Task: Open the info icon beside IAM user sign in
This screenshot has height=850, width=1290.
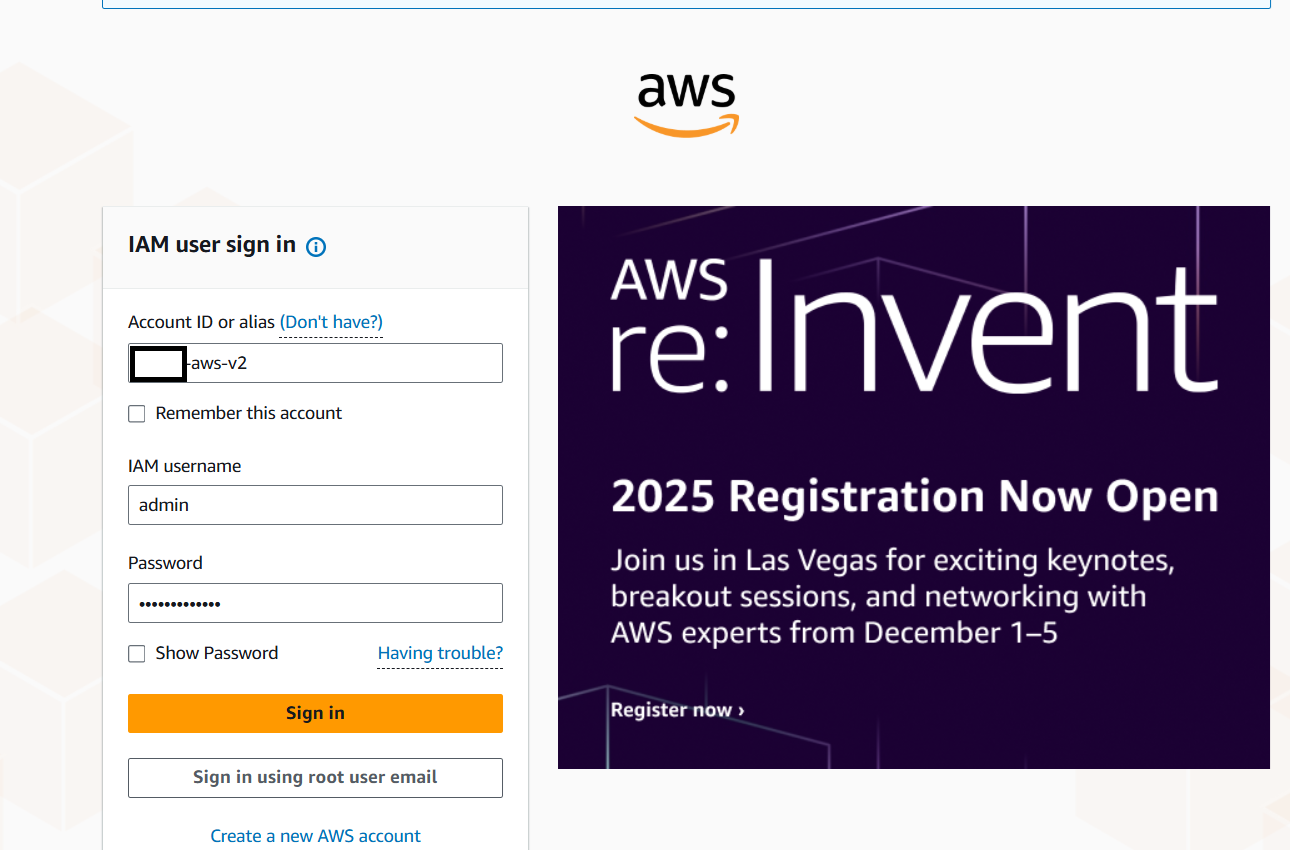Action: (316, 247)
